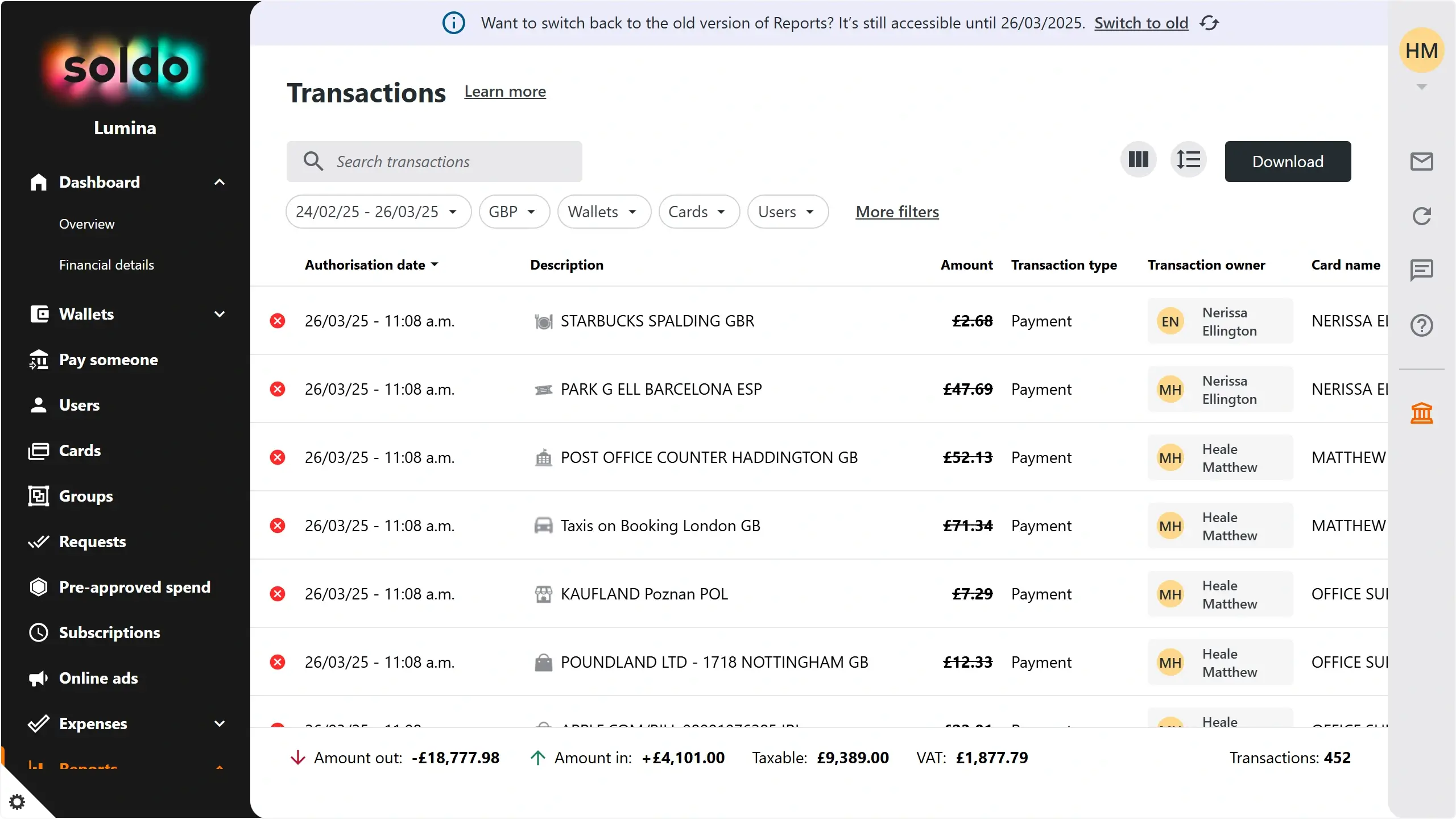Open the help question-mark icon
The width and height of the screenshot is (1456, 819).
[1422, 325]
